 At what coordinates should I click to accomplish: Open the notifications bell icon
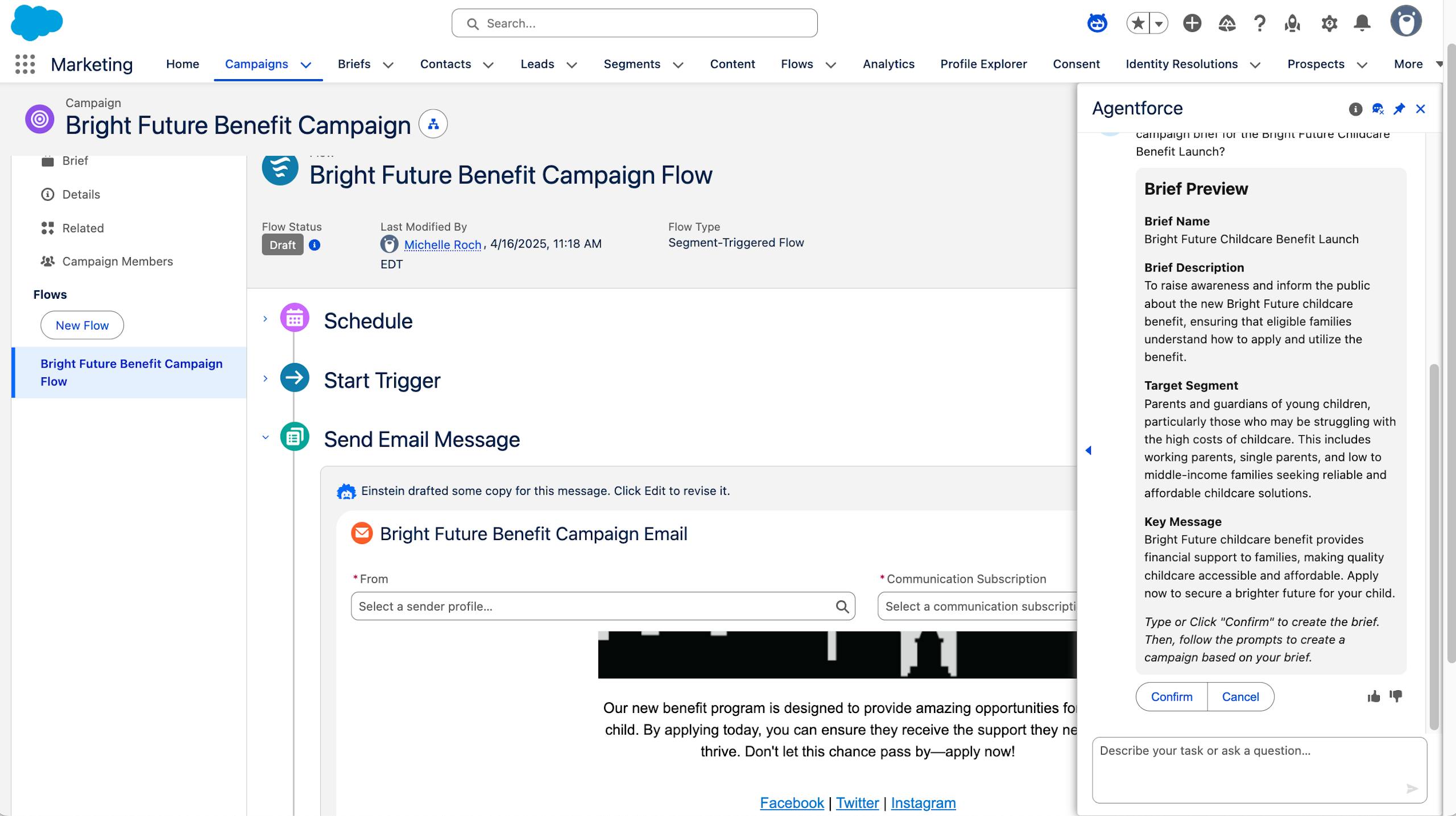click(1362, 23)
